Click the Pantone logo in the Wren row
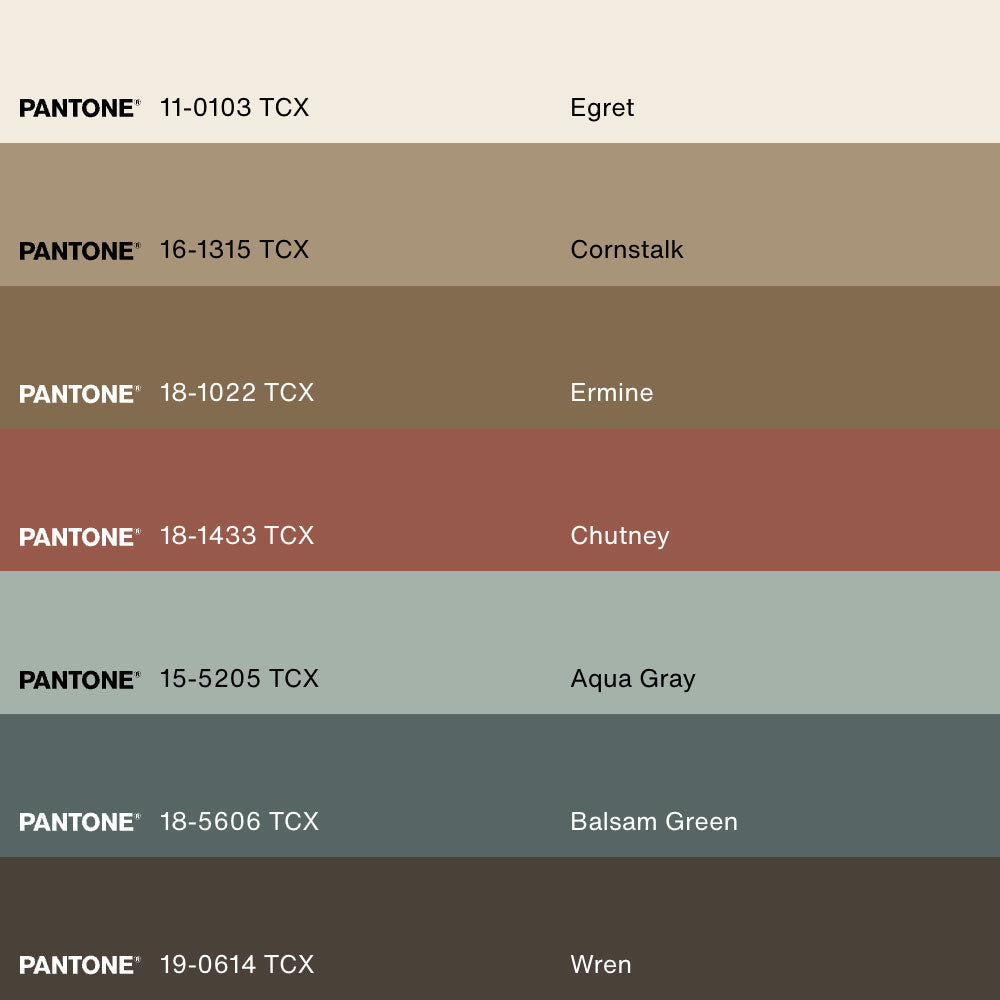This screenshot has width=1000, height=1000. [x=79, y=965]
